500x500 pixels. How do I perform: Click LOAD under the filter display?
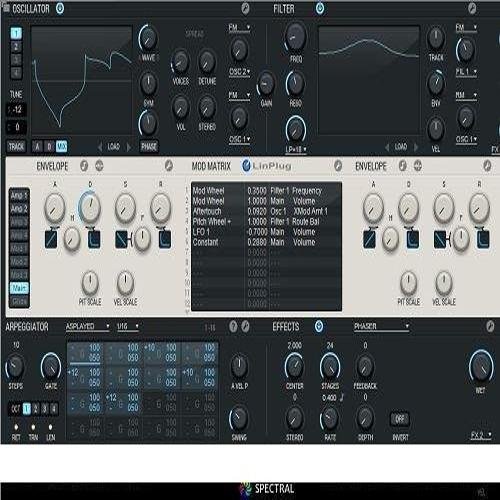click(x=401, y=147)
